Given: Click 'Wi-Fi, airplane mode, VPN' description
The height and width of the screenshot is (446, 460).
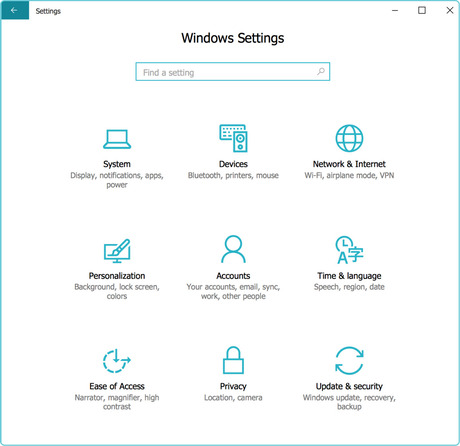Looking at the screenshot, I should pos(349,175).
